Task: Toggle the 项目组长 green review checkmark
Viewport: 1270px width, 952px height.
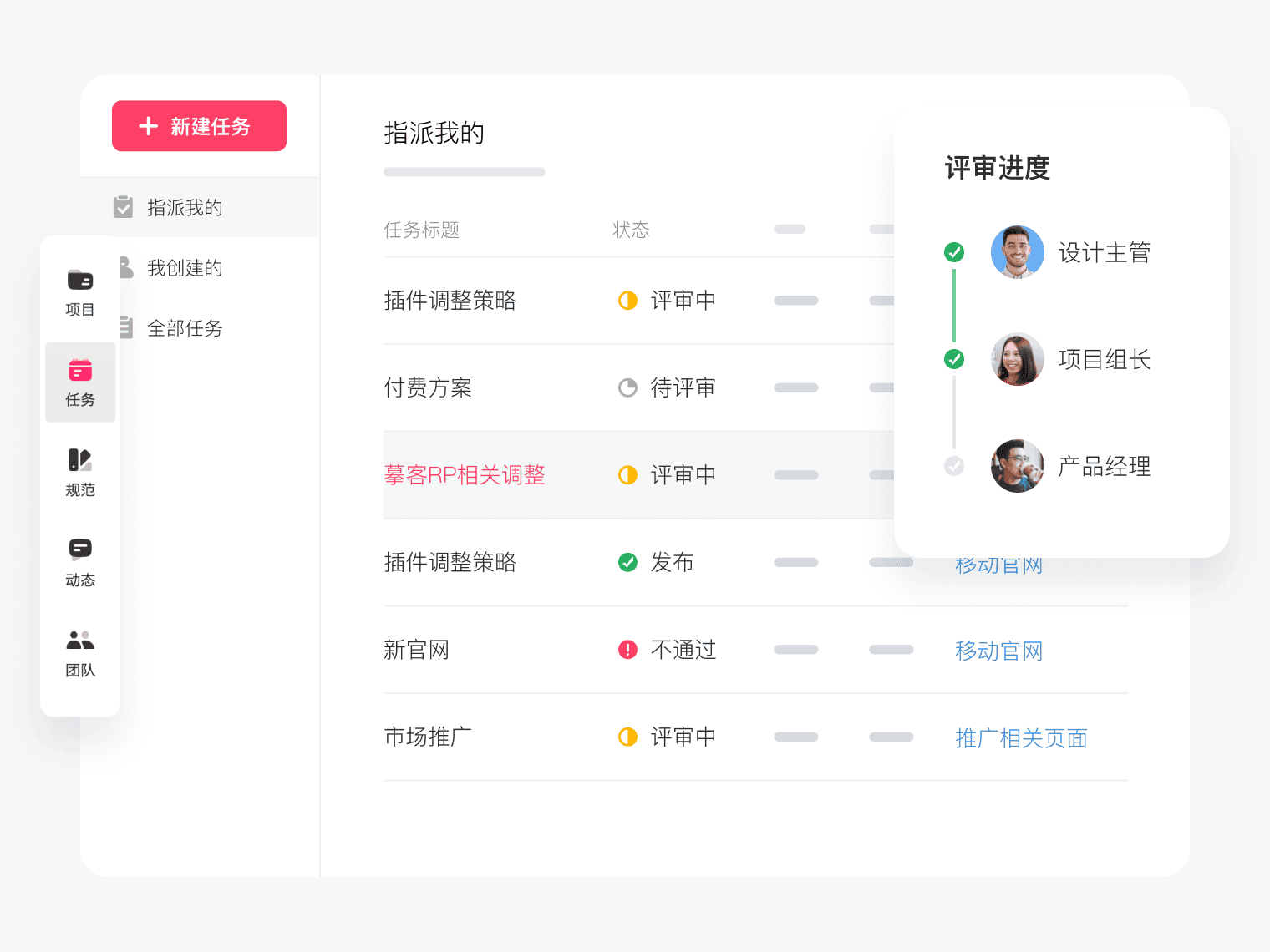Action: 954,359
